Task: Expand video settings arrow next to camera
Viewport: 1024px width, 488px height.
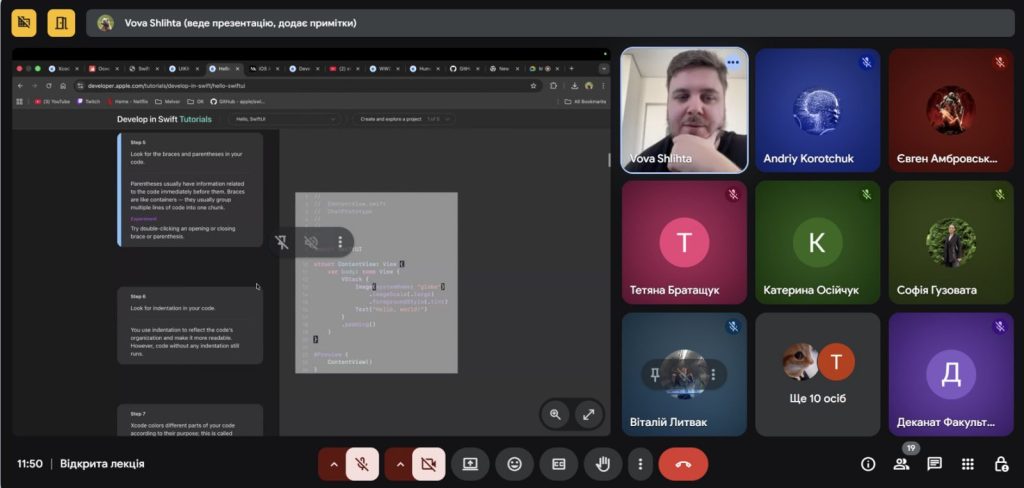Action: tap(398, 464)
